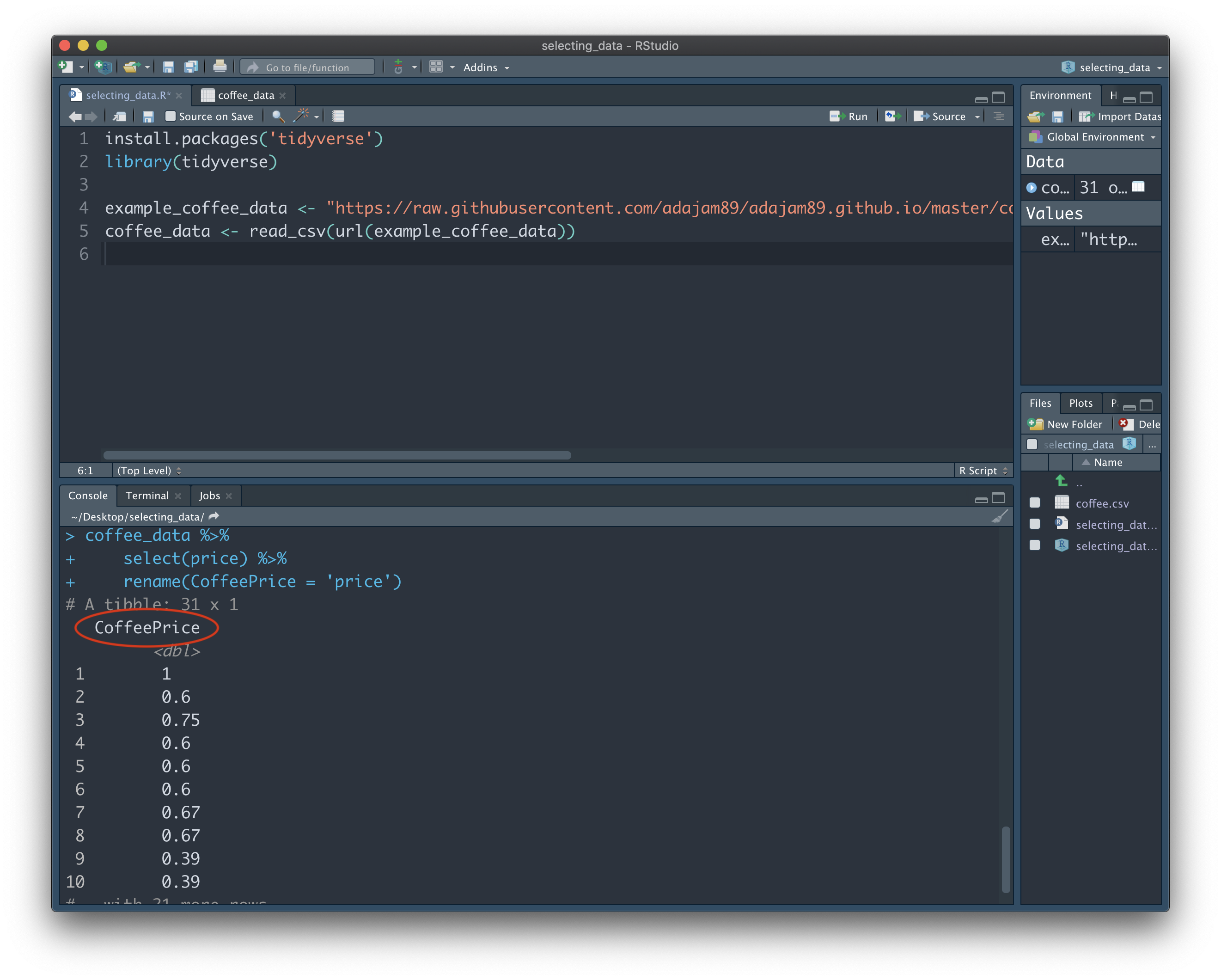This screenshot has width=1221, height=980.
Task: Click the Delete file icon in Files pane
Action: [1126, 424]
